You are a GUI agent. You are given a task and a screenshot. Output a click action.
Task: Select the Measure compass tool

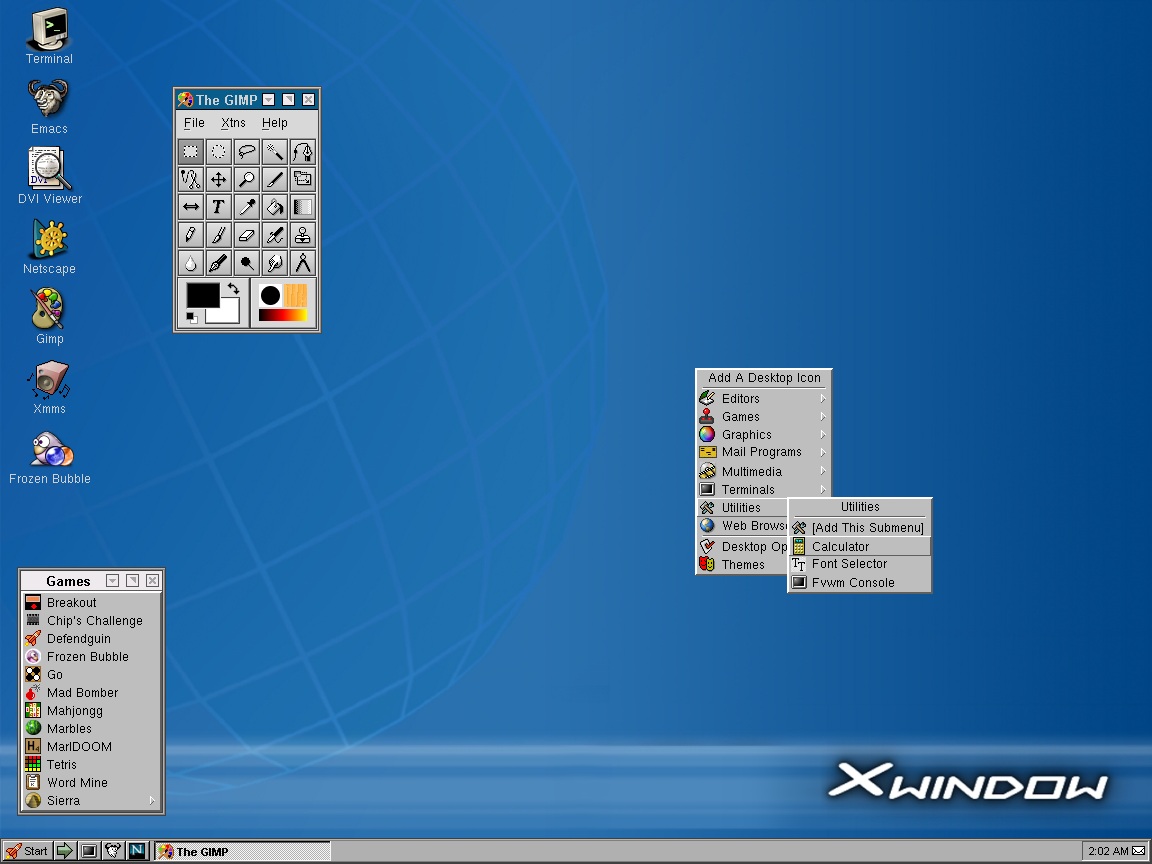point(303,263)
